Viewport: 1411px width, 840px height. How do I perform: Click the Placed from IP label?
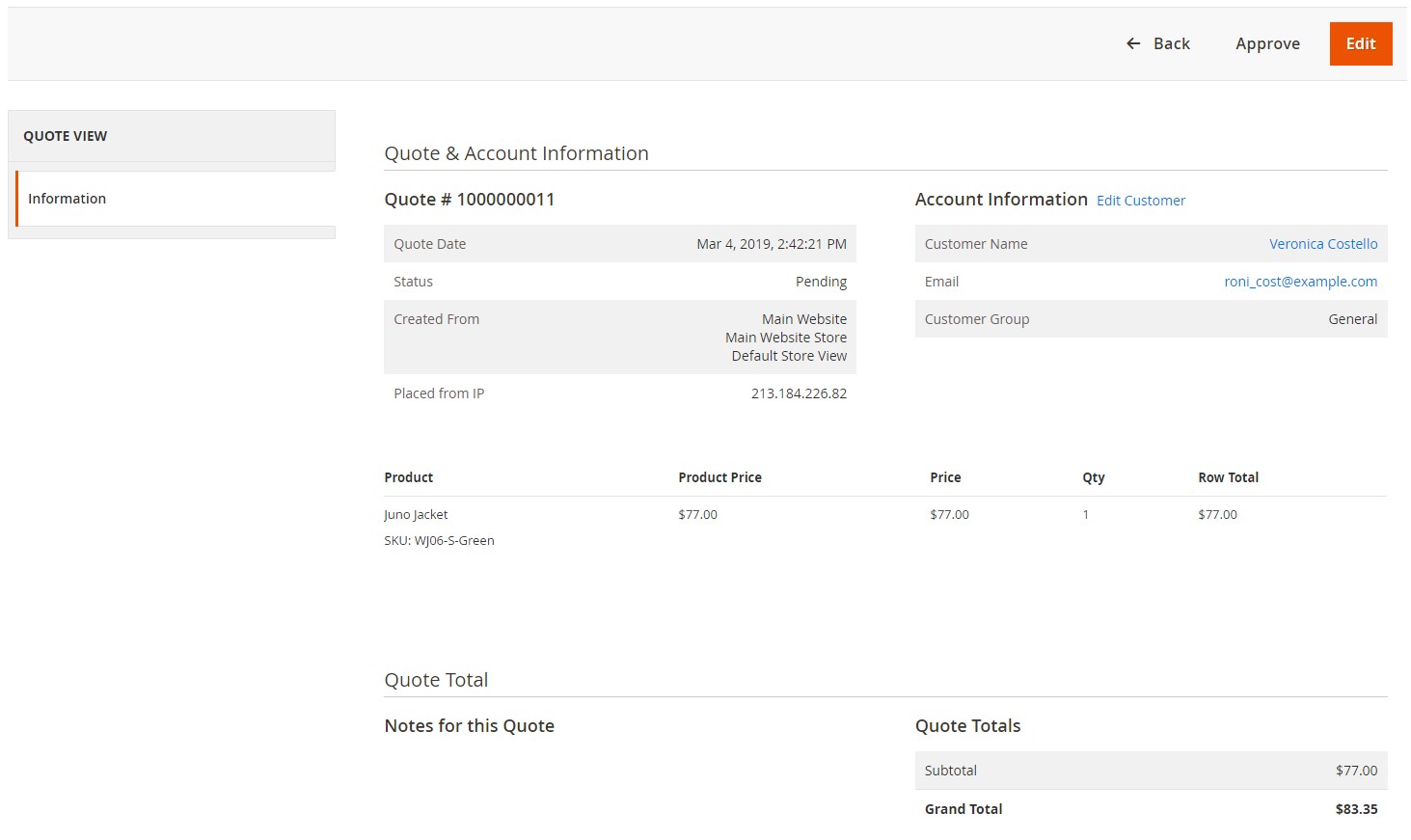click(439, 393)
